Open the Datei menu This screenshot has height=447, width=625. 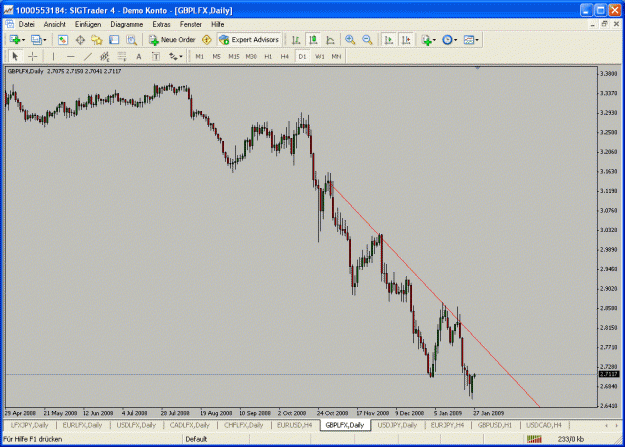click(x=26, y=24)
